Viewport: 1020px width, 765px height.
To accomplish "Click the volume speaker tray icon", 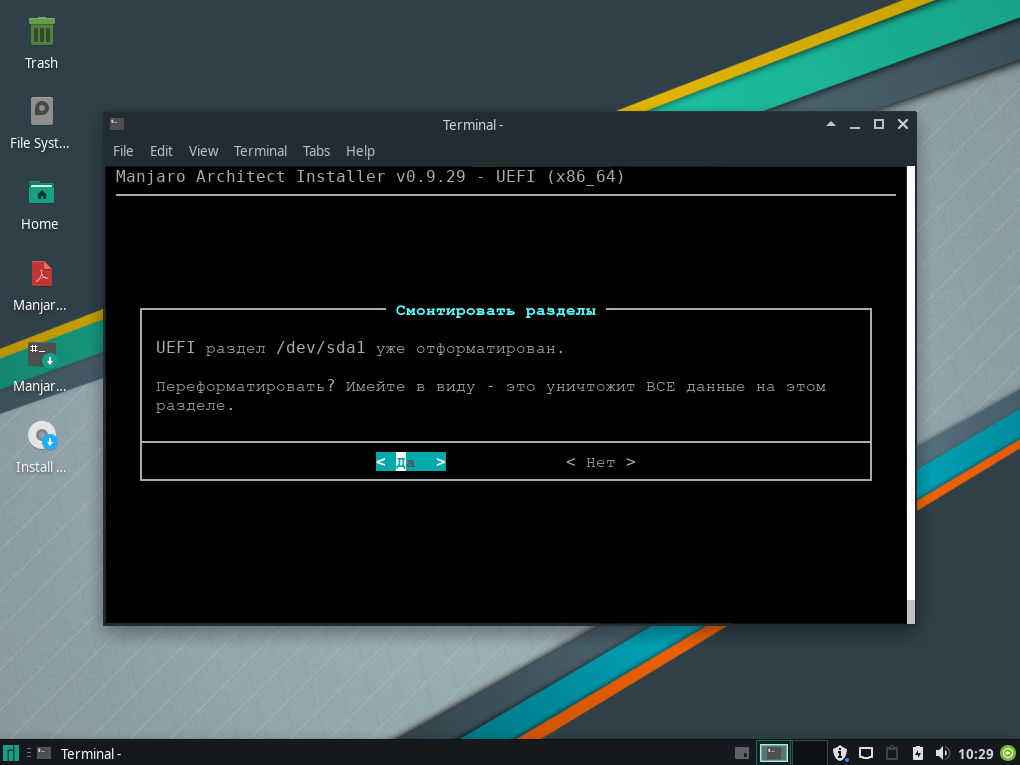I will tap(942, 753).
